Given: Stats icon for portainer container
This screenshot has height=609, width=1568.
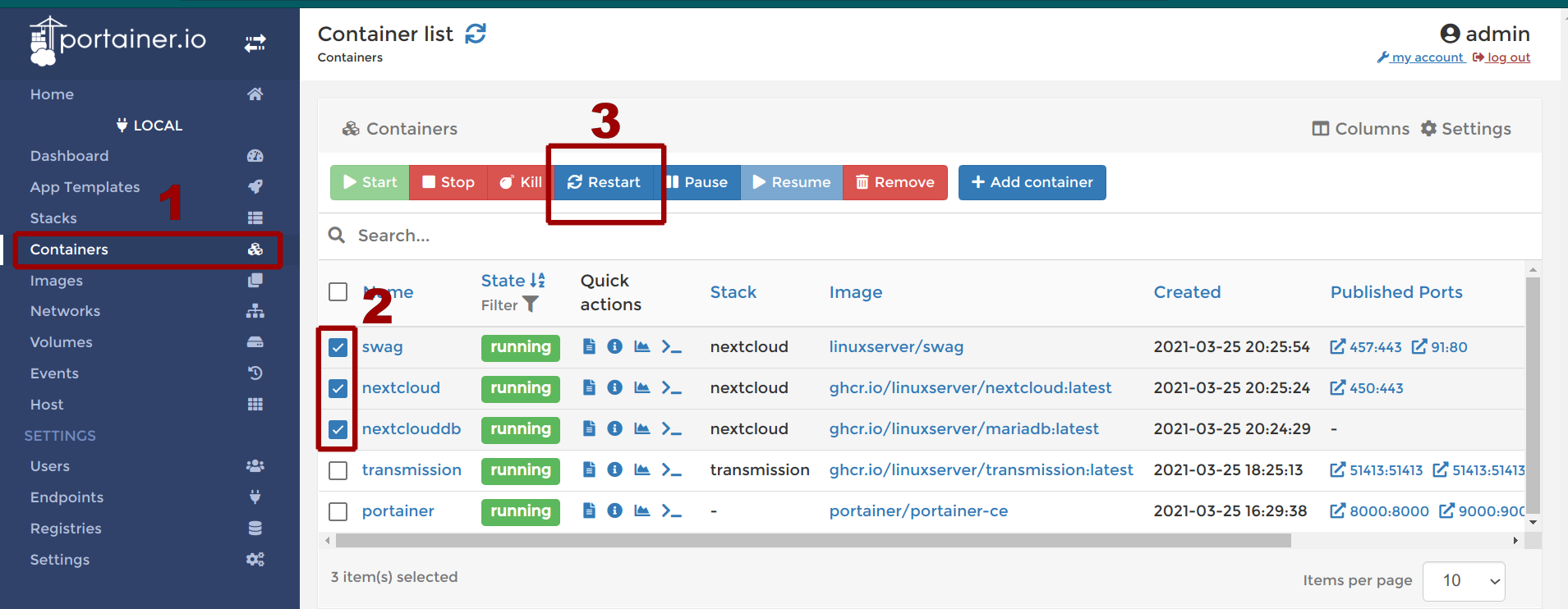Looking at the screenshot, I should [642, 511].
